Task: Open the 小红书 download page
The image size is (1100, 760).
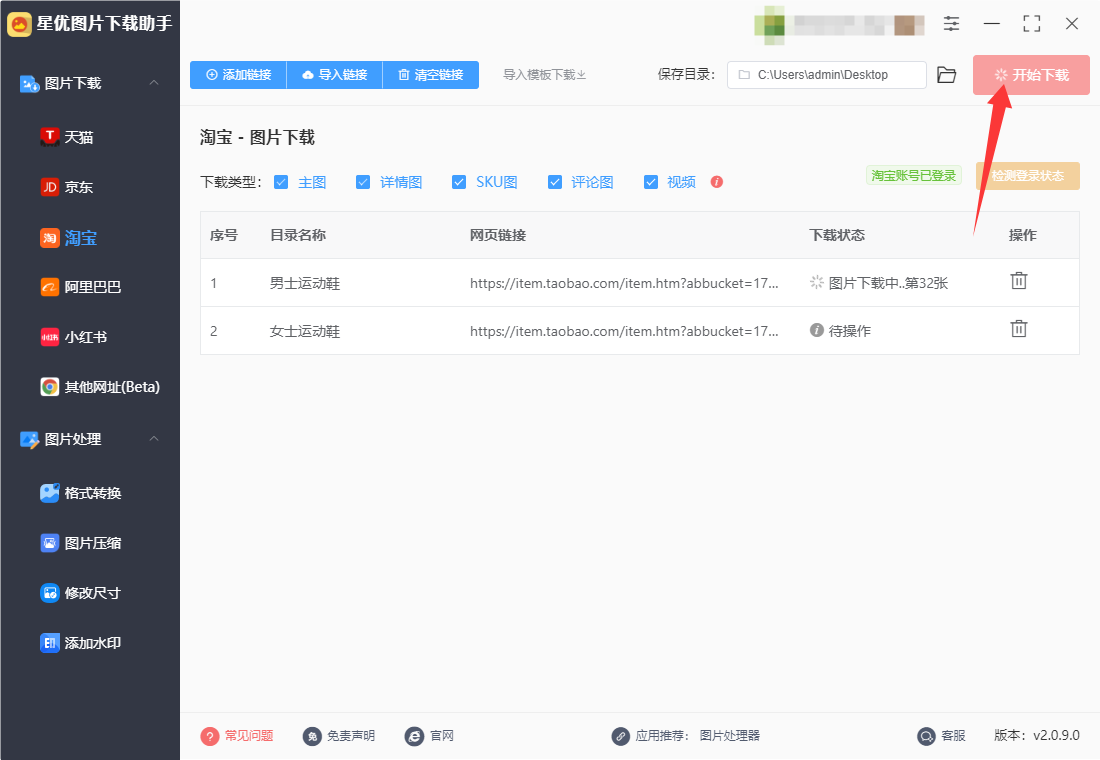Action: coord(74,337)
